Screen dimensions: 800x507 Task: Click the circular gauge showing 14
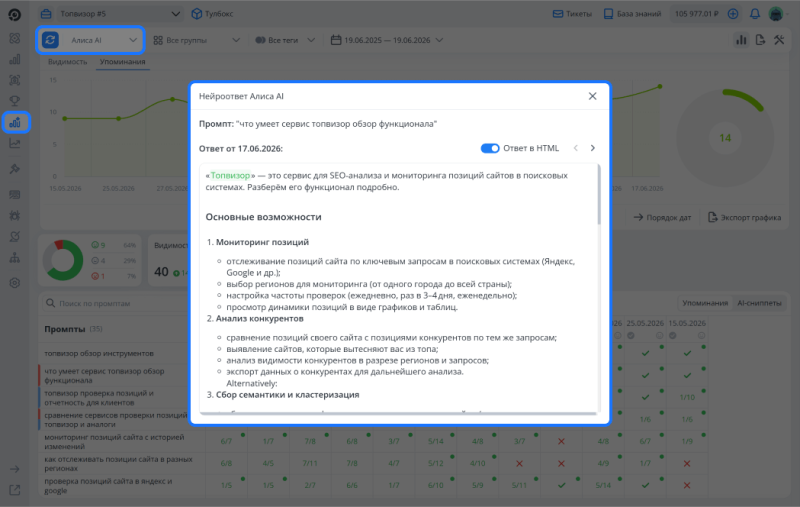[725, 138]
